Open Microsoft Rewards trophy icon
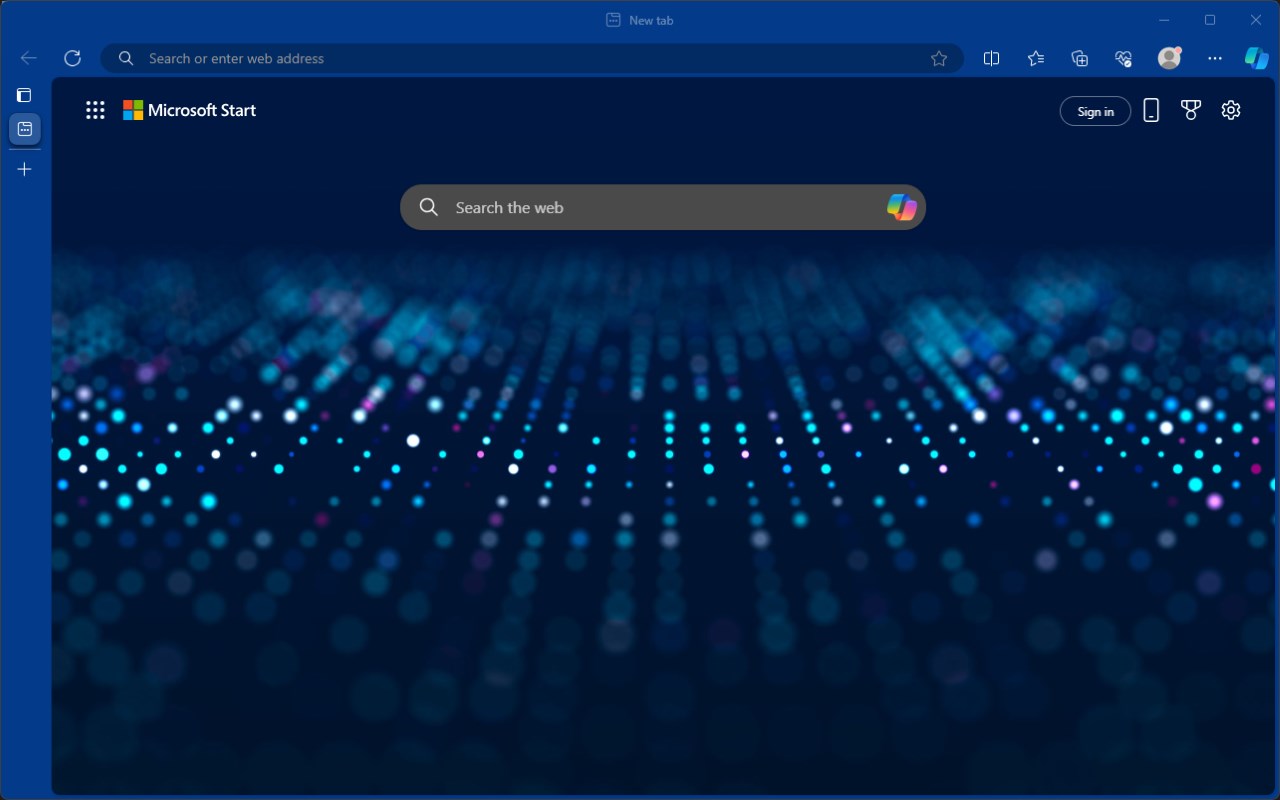The height and width of the screenshot is (800, 1280). (x=1190, y=110)
